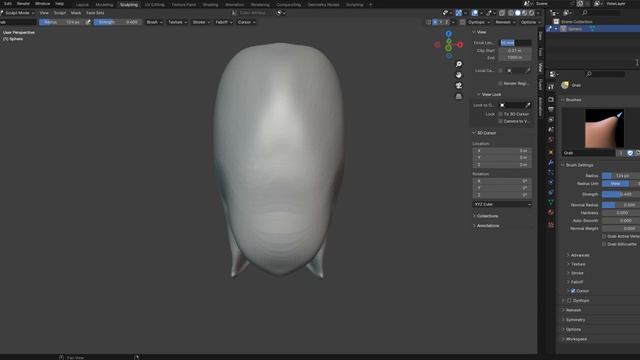Switch perspective/orthographic grid icon in viewport
Viewport: 640px width, 360px height.
[x=459, y=96]
